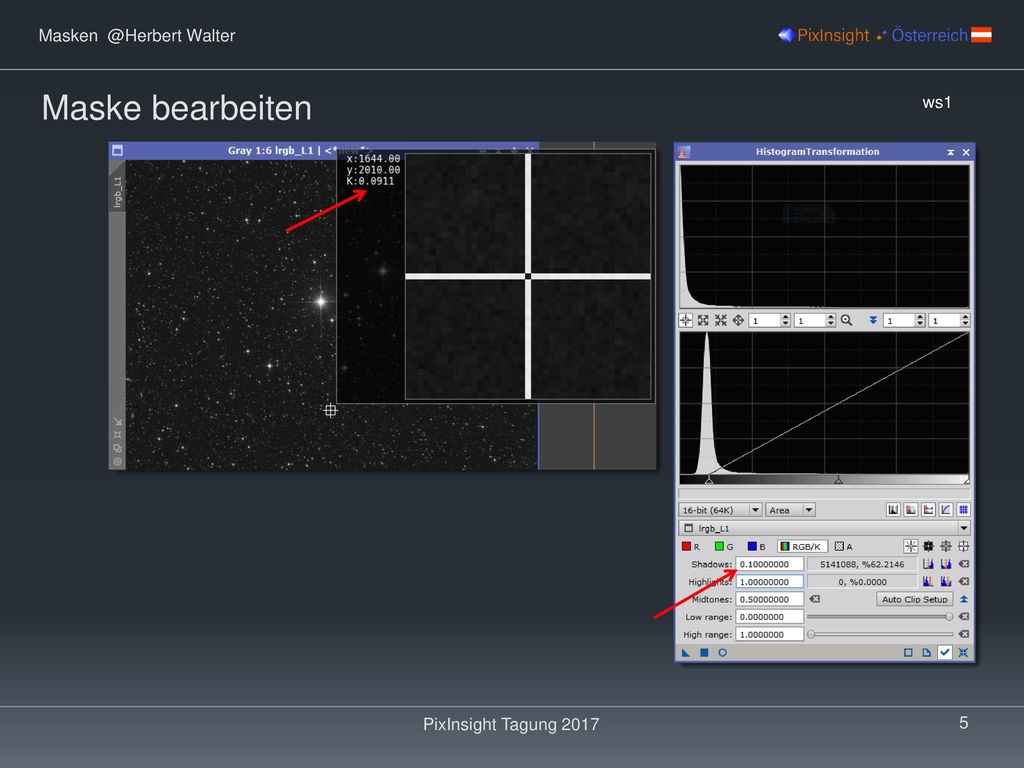Shade the HistogramTransformation window with title arrow
This screenshot has height=768, width=1024.
click(950, 152)
